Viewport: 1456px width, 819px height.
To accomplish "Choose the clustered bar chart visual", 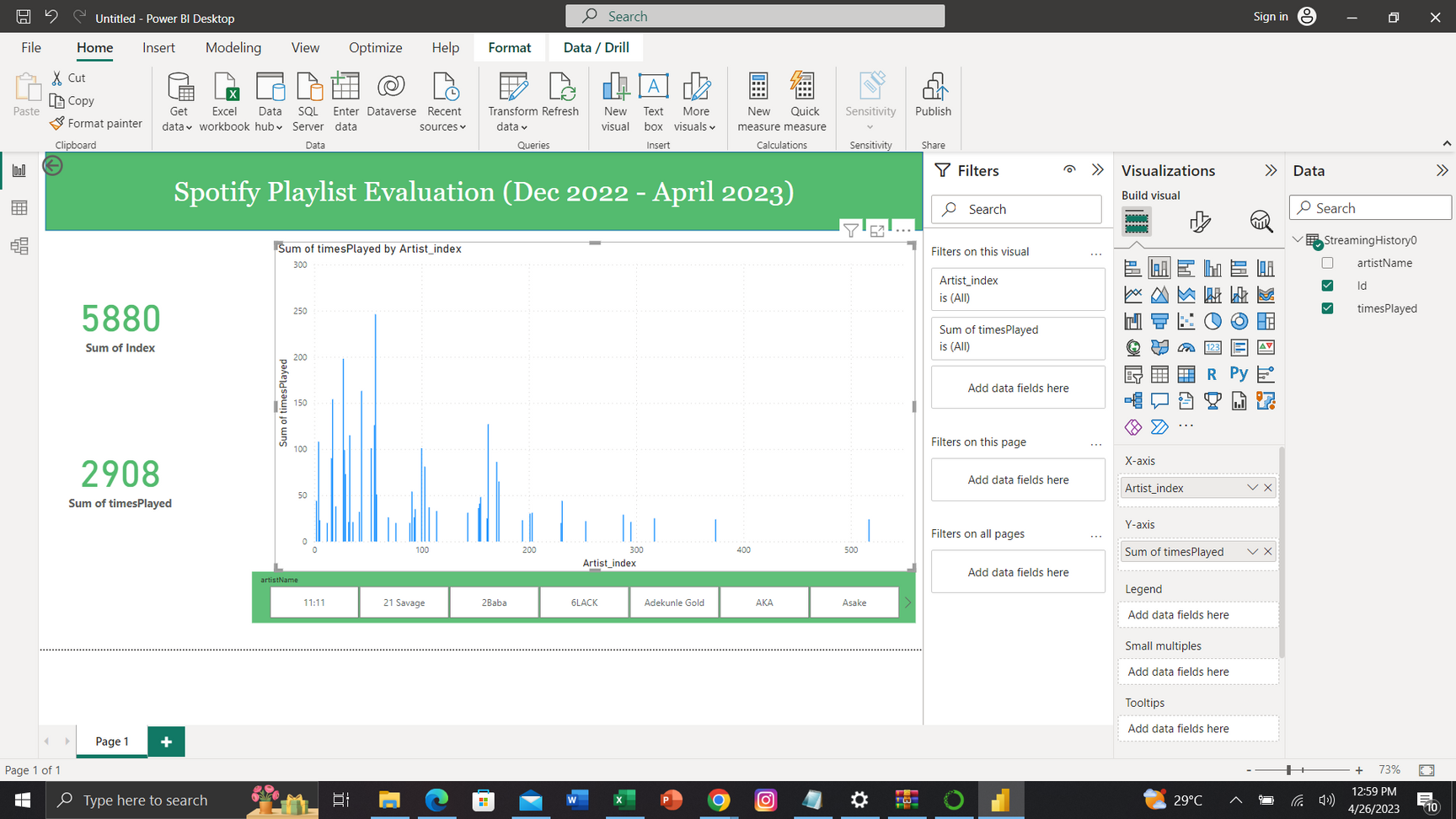I will point(1186,269).
